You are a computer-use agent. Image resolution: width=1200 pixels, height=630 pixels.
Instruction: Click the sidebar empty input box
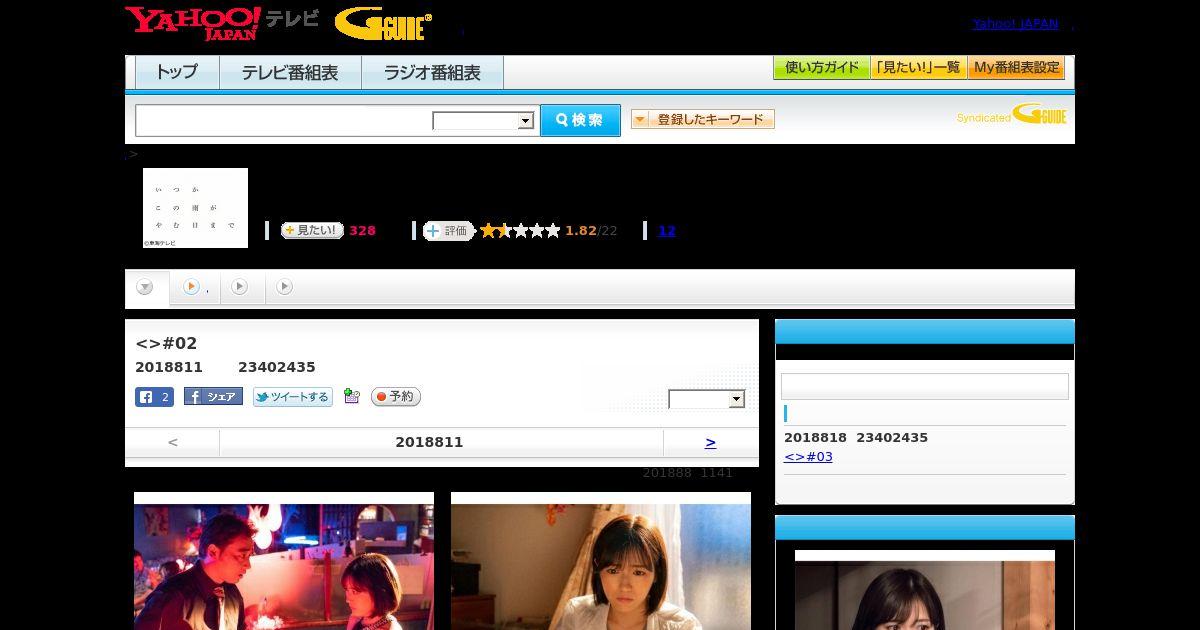(x=925, y=387)
